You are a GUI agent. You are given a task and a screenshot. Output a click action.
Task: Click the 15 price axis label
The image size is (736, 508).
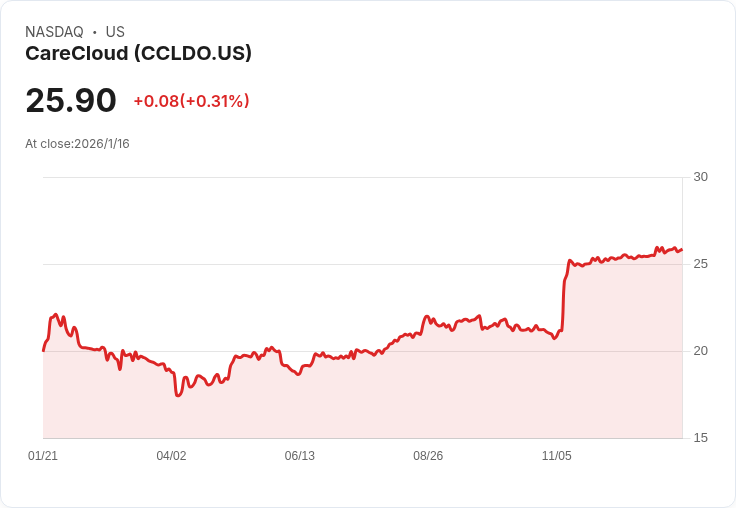(700, 438)
